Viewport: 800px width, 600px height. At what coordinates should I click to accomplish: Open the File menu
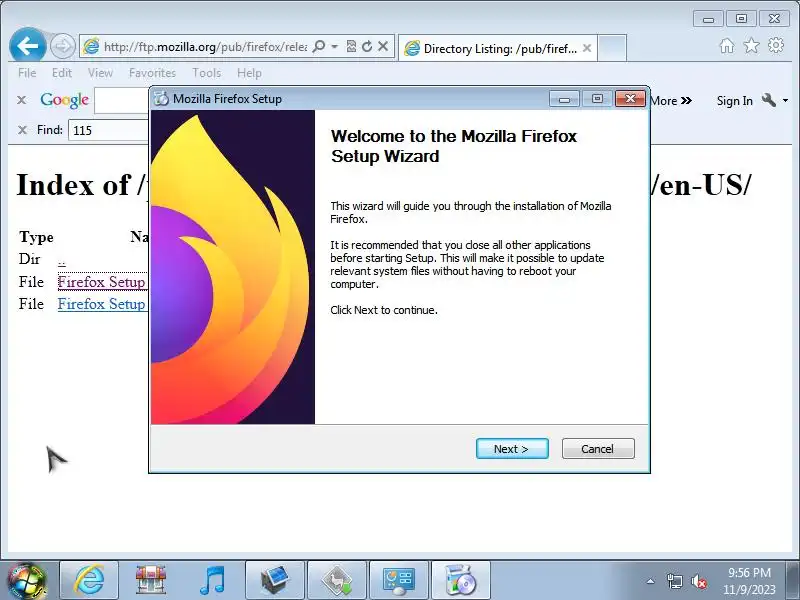(27, 73)
